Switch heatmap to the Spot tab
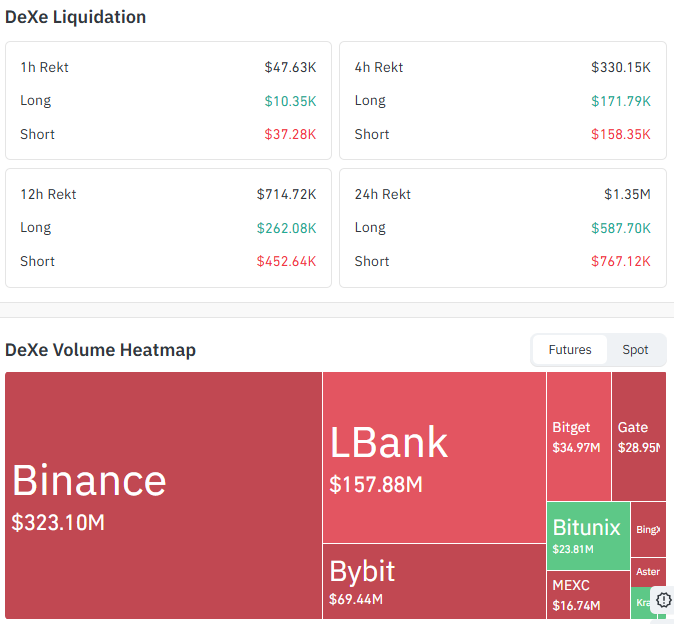This screenshot has width=674, height=624. click(635, 350)
